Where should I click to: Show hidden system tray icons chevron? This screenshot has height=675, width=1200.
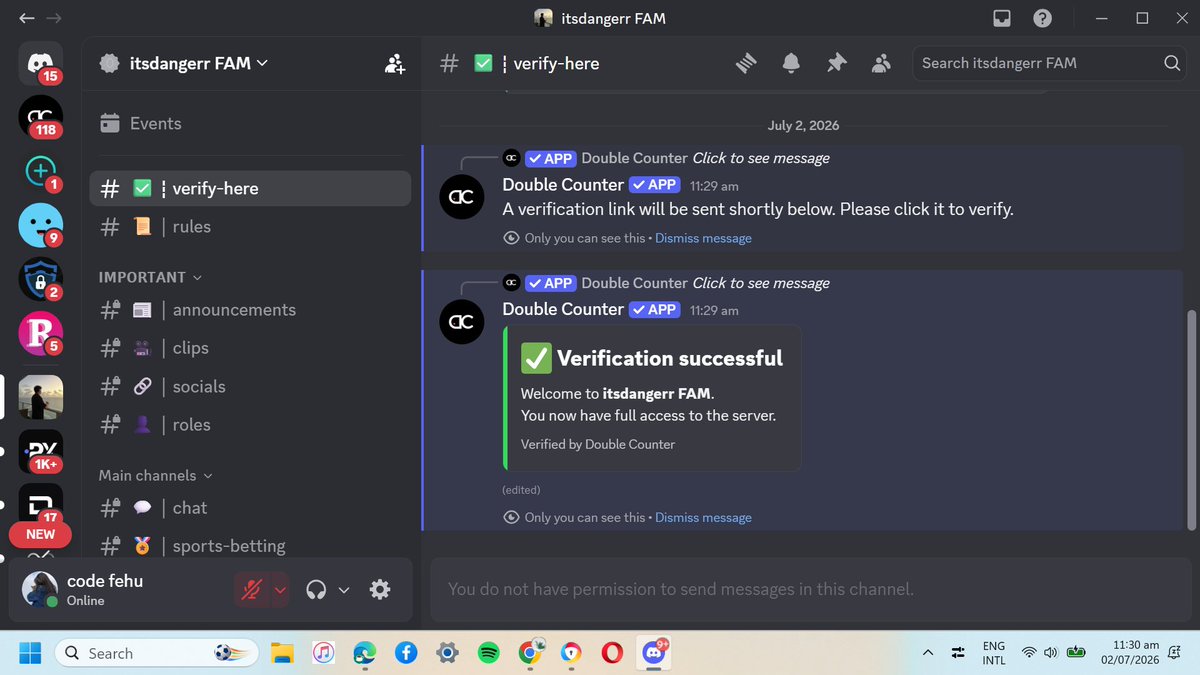pyautogui.click(x=927, y=653)
